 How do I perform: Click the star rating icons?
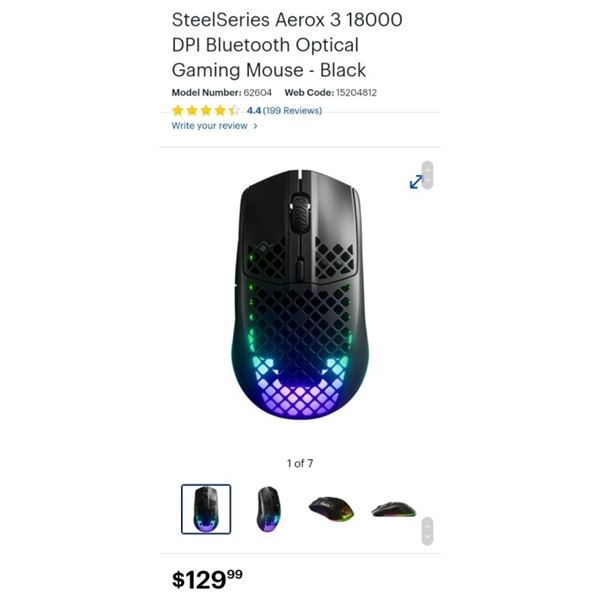tap(206, 111)
